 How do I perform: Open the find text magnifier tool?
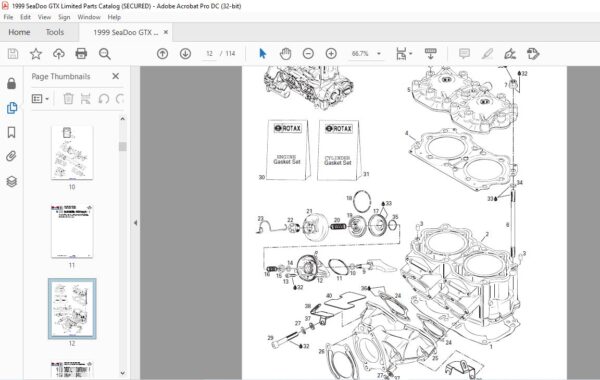click(x=104, y=54)
